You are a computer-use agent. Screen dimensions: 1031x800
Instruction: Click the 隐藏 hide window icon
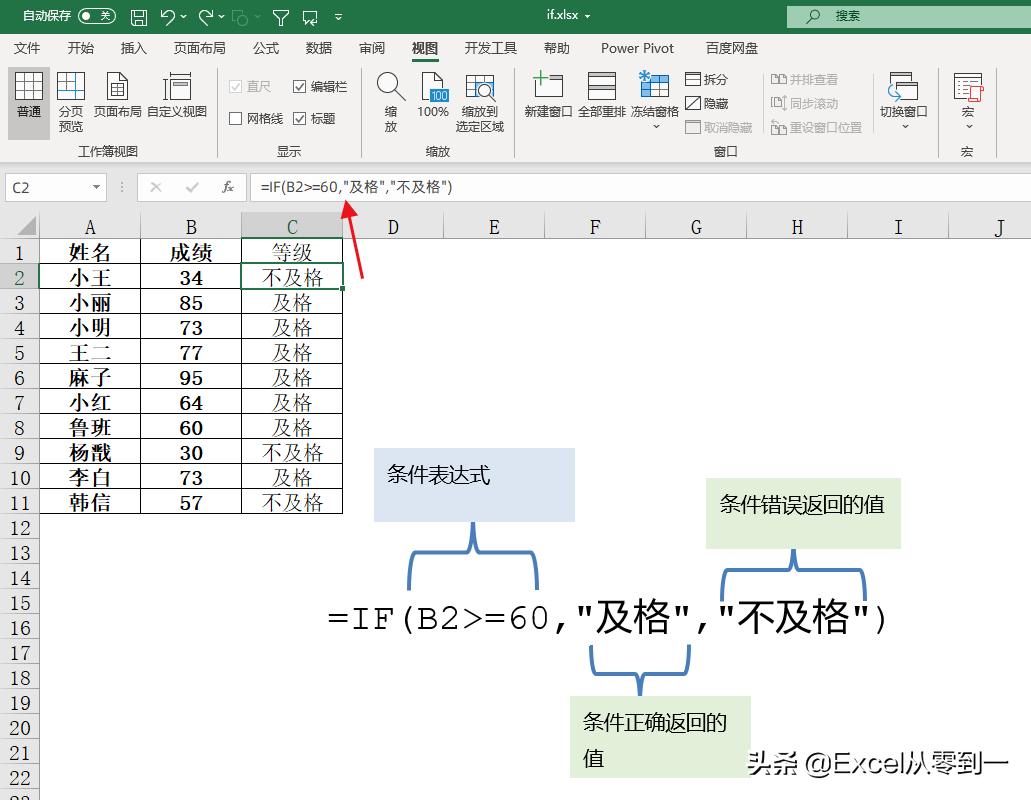click(706, 103)
